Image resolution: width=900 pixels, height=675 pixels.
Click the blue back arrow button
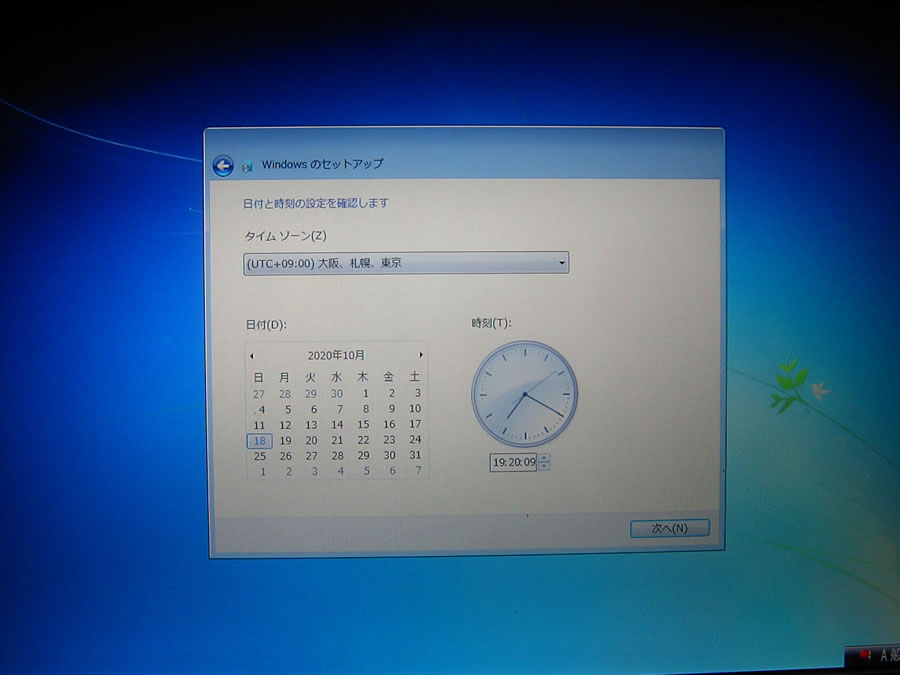[x=223, y=166]
